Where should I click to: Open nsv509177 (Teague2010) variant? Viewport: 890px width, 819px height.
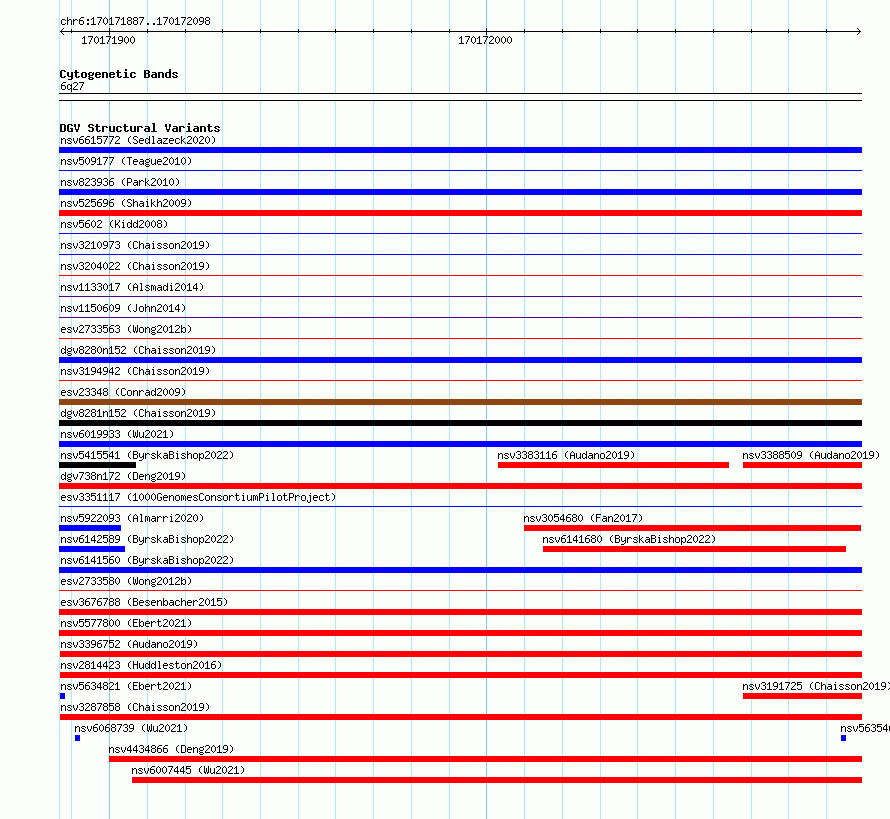coord(126,161)
